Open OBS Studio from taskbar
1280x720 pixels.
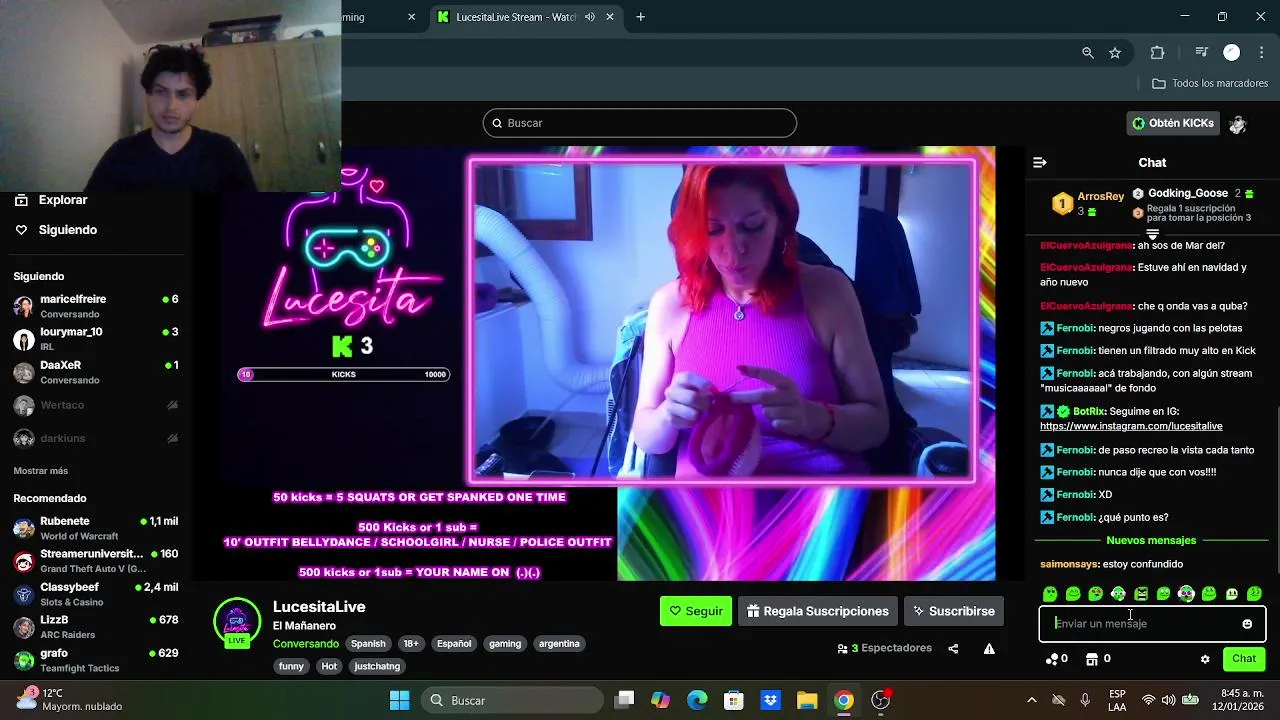coord(881,700)
